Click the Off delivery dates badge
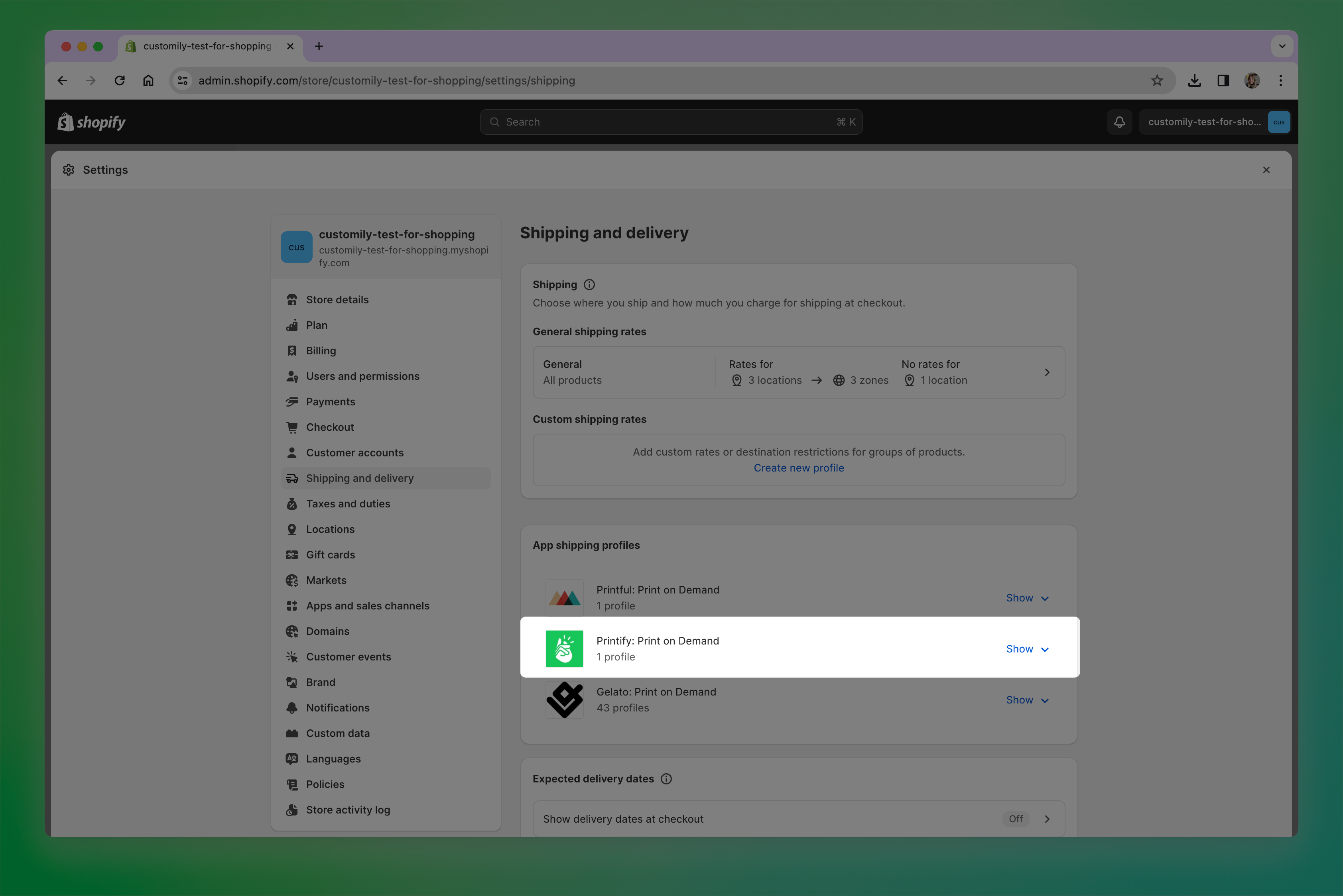 coord(1015,819)
